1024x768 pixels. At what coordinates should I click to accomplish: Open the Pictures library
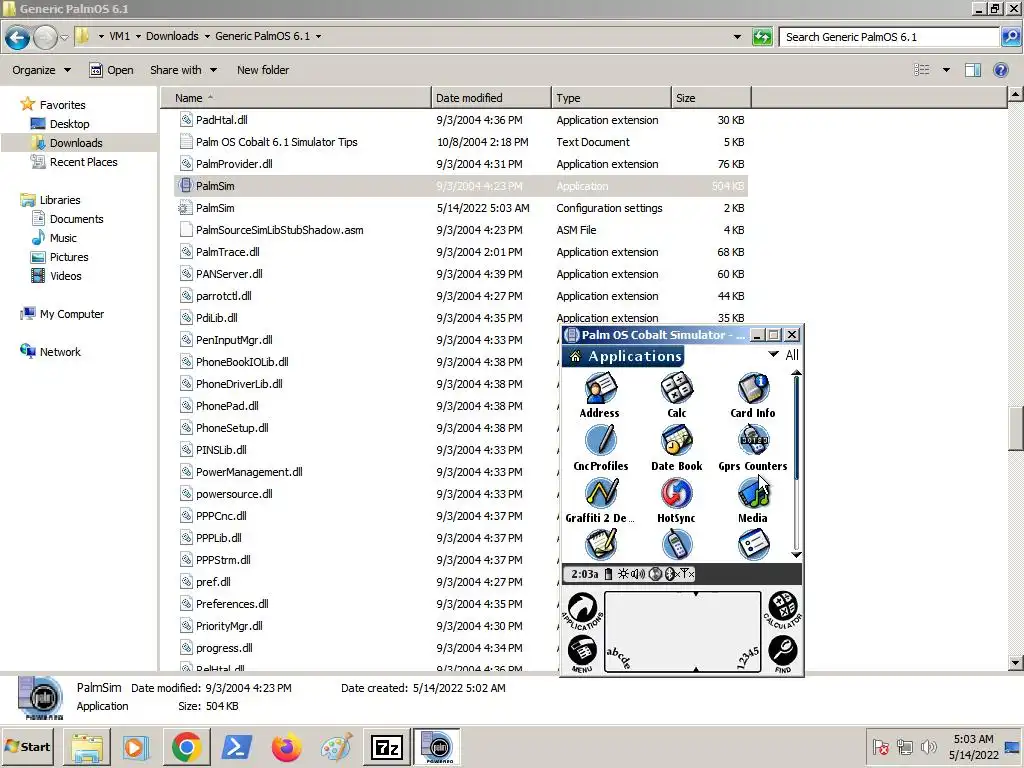59,257
